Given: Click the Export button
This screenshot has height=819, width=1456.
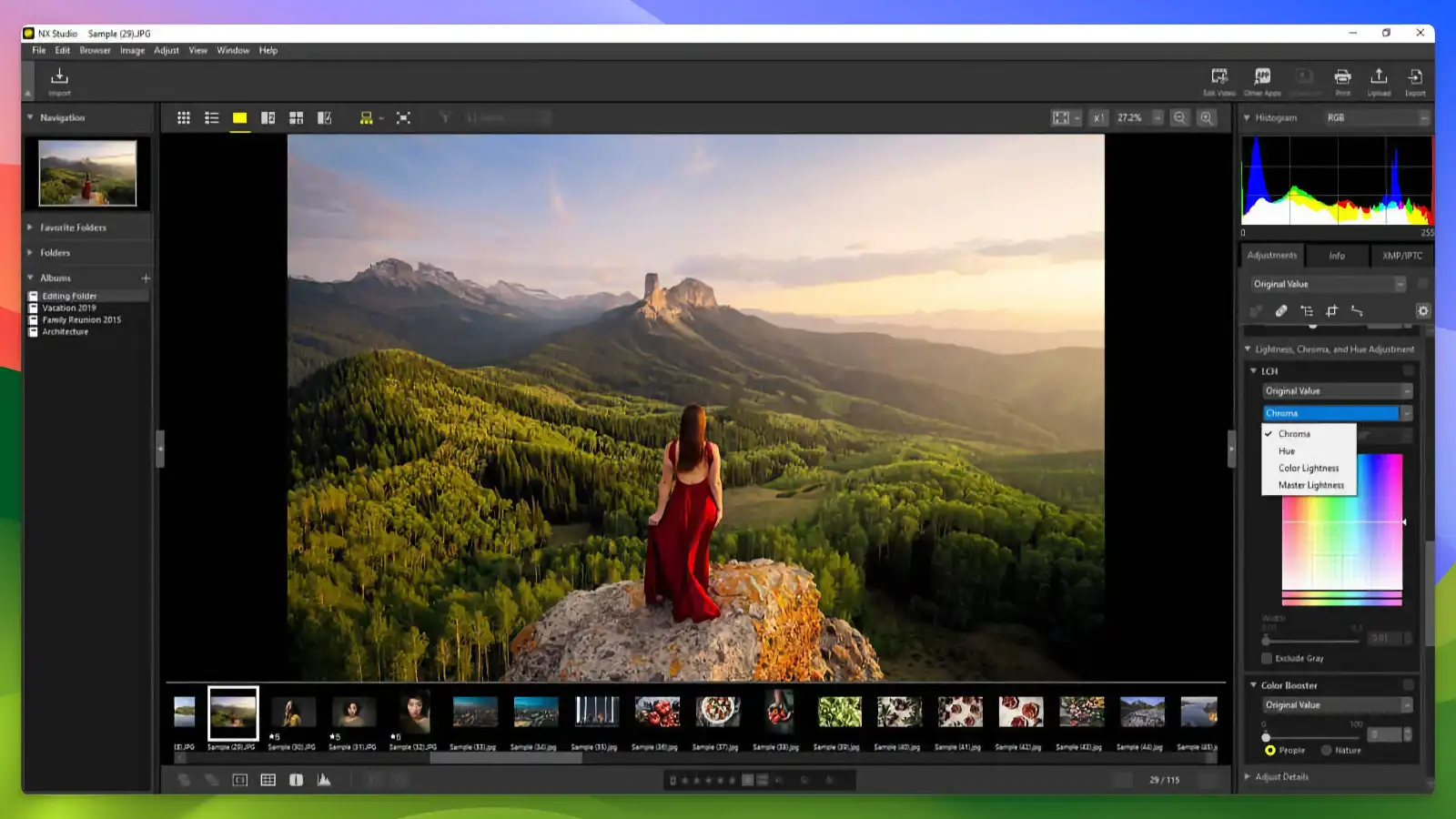Looking at the screenshot, I should pyautogui.click(x=1415, y=81).
